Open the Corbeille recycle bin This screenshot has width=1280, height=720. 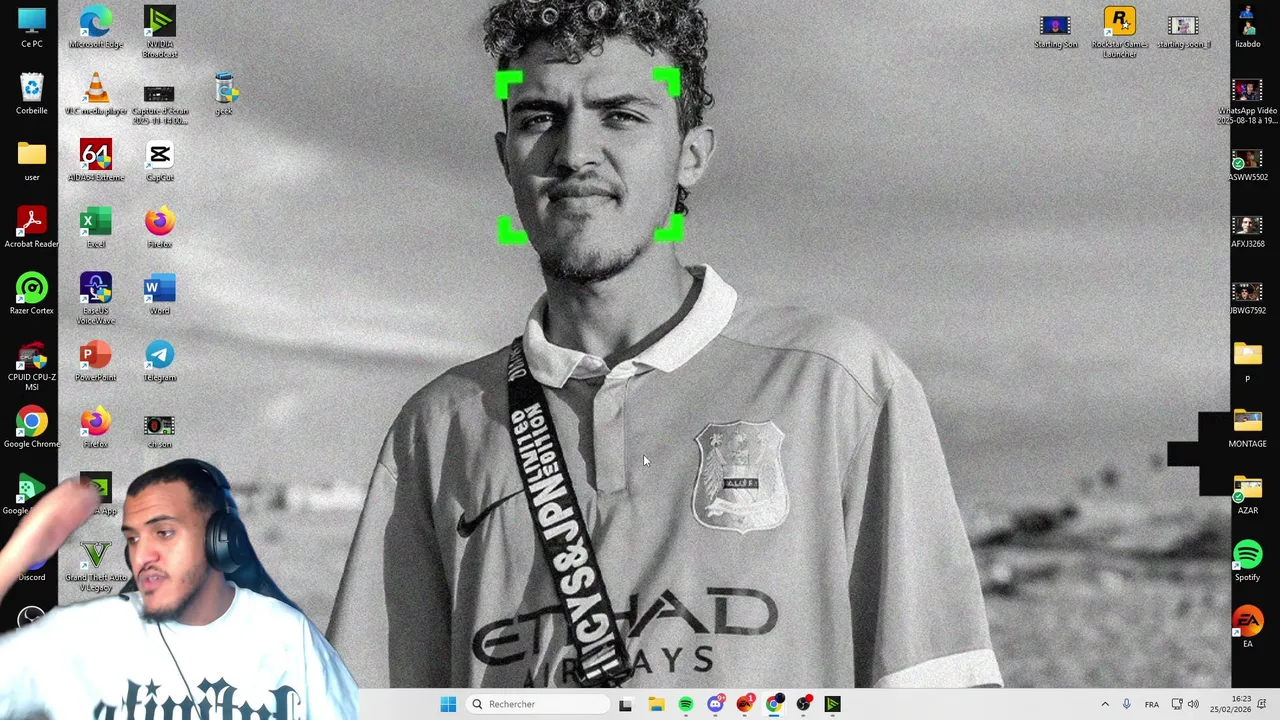point(32,94)
